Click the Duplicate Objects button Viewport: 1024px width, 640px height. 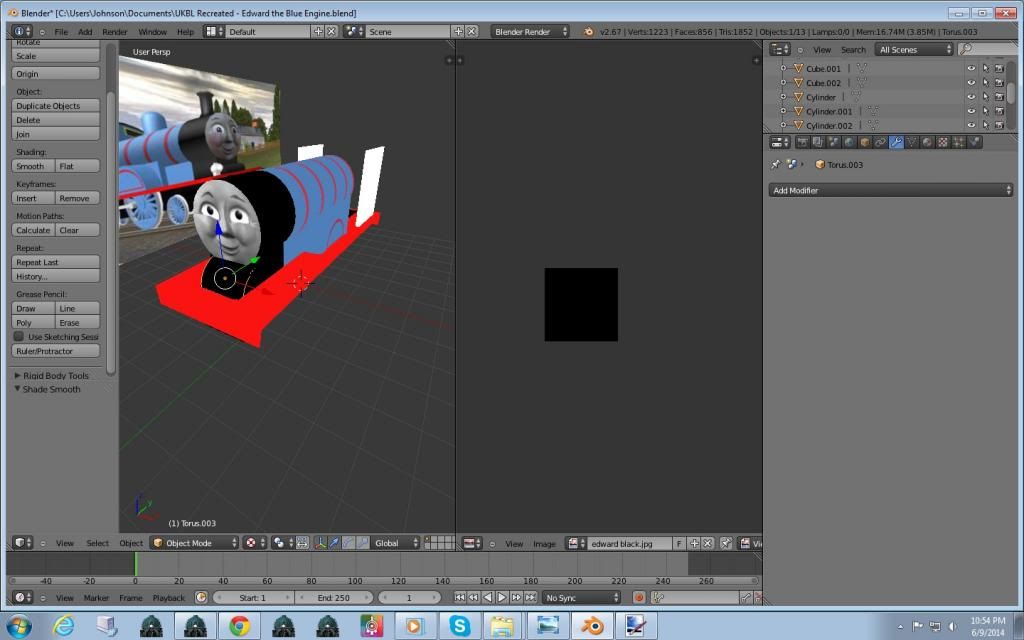(x=56, y=106)
